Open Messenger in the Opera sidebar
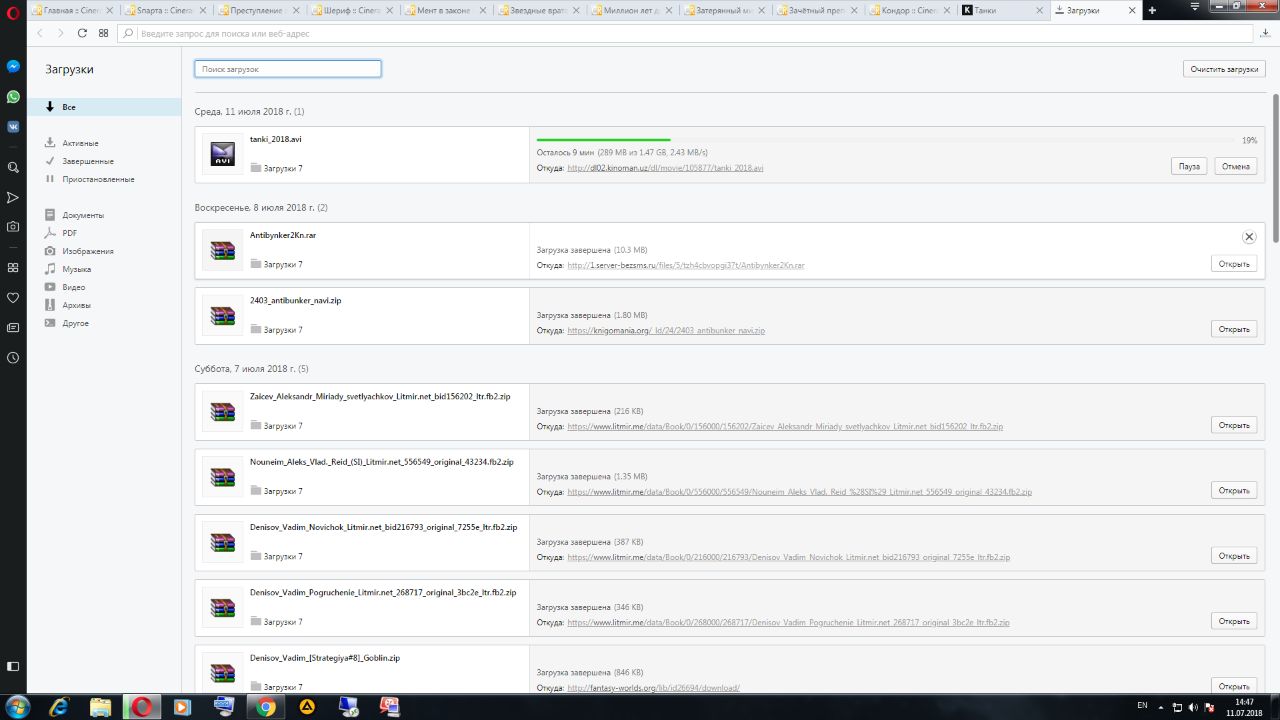This screenshot has height=720, width=1280. point(13,67)
